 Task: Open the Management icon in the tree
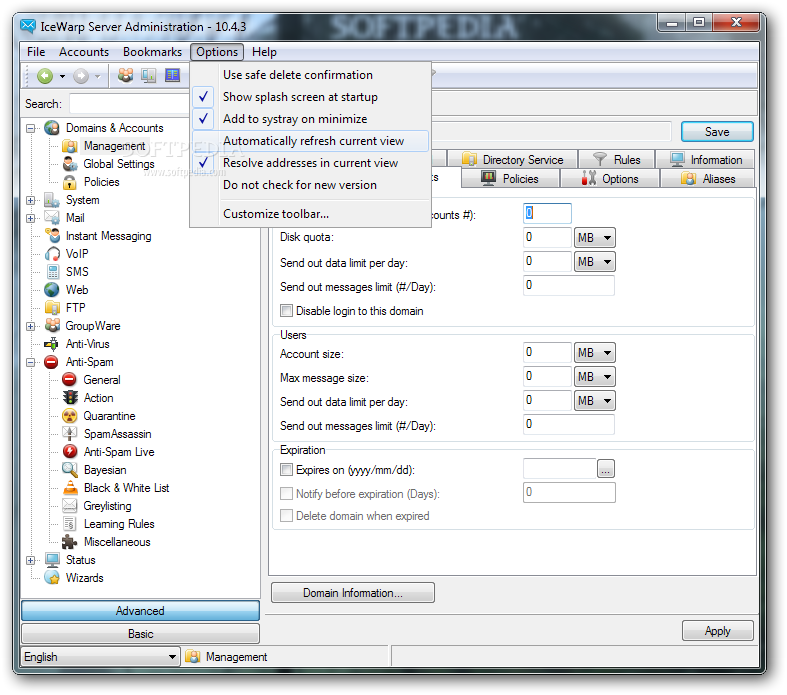pos(70,146)
